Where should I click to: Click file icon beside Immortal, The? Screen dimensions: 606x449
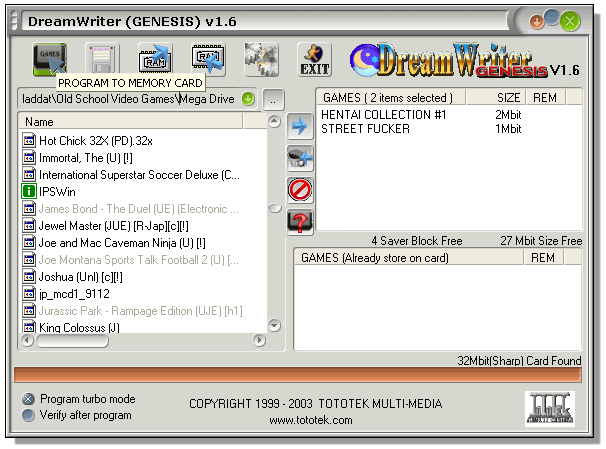[x=29, y=158]
